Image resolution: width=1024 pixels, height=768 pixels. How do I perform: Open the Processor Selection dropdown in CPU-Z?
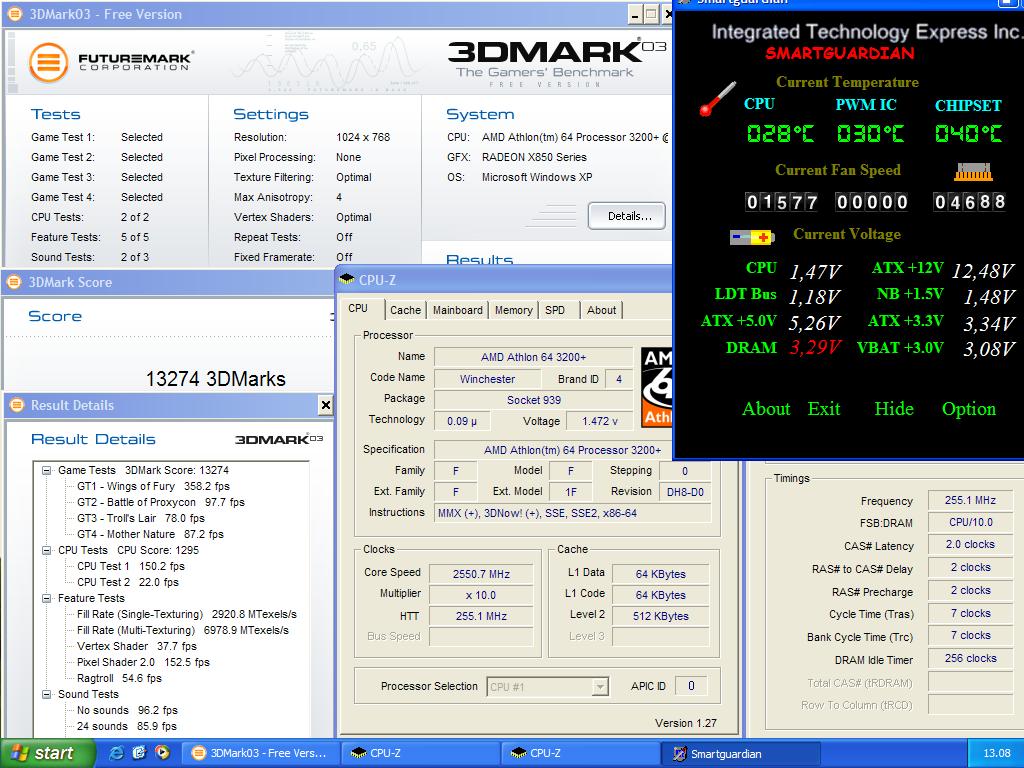[600, 686]
